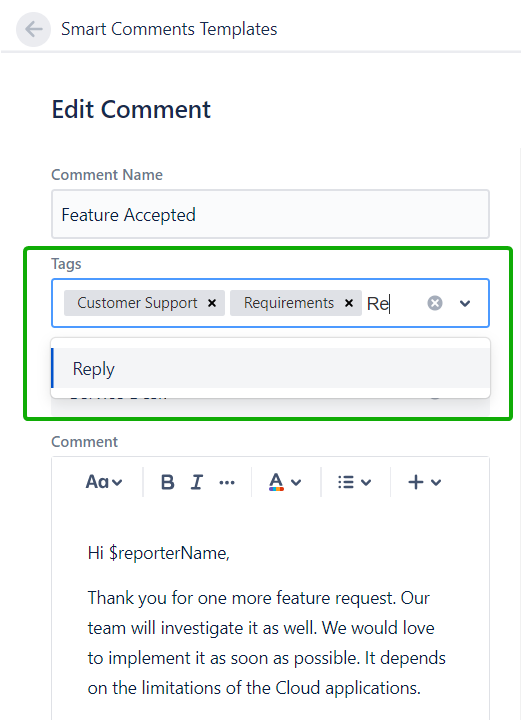Remove the Customer Support tag
This screenshot has height=720, width=521.
[212, 303]
